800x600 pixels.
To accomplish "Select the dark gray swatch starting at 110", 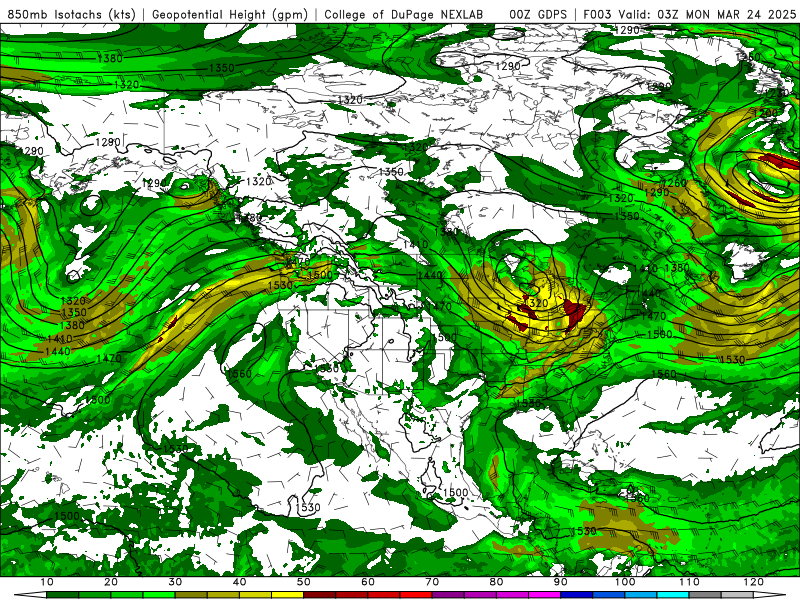I will [x=705, y=595].
